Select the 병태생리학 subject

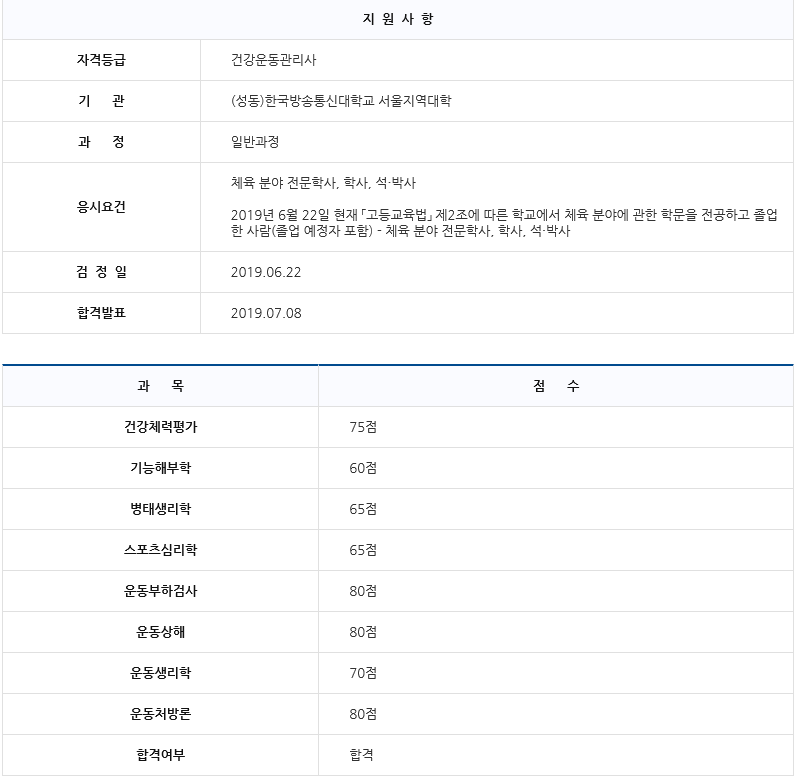(x=160, y=509)
